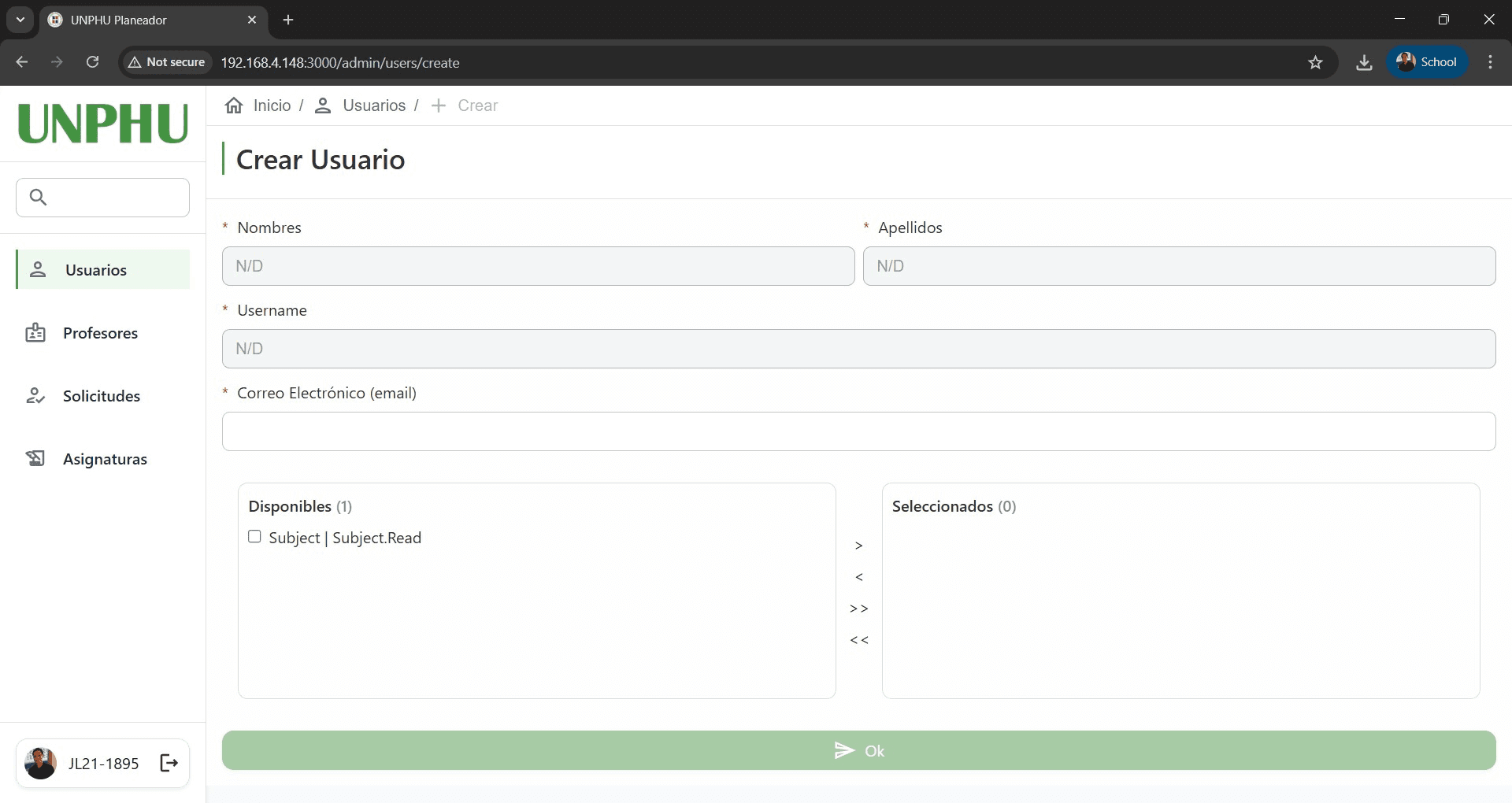Focus the Username input field
The image size is (1512, 803).
[859, 349]
